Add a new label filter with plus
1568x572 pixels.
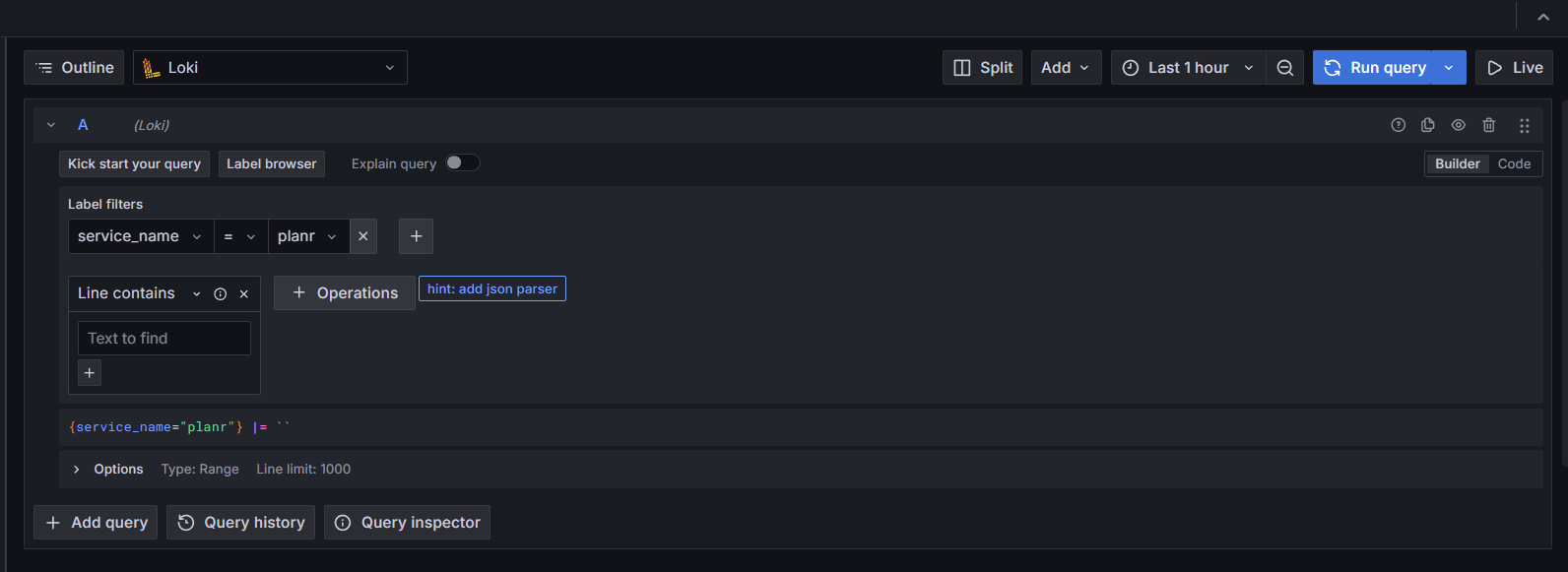[x=416, y=236]
